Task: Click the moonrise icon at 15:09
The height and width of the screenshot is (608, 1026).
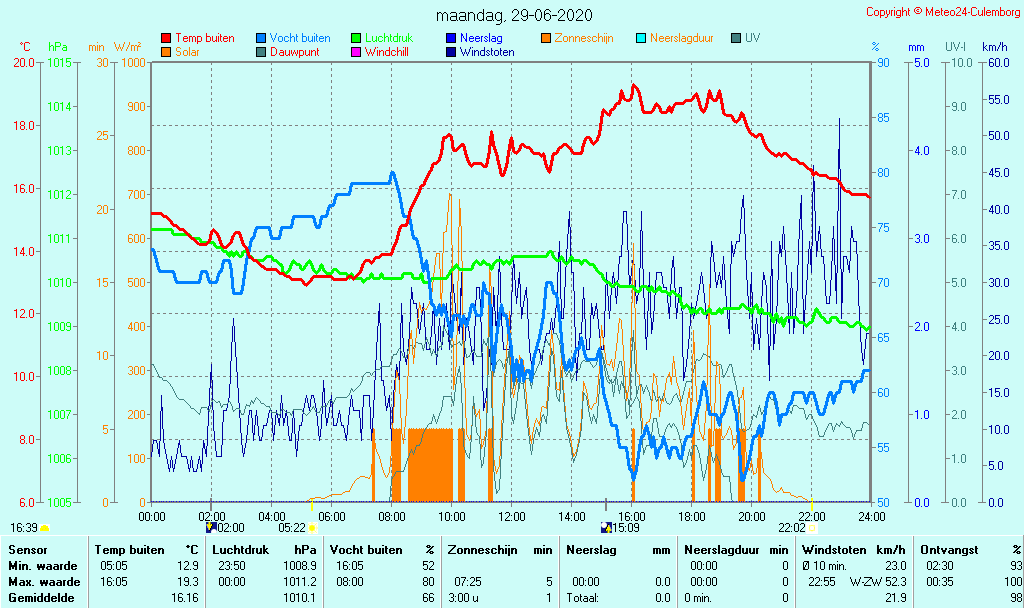Action: (x=605, y=526)
